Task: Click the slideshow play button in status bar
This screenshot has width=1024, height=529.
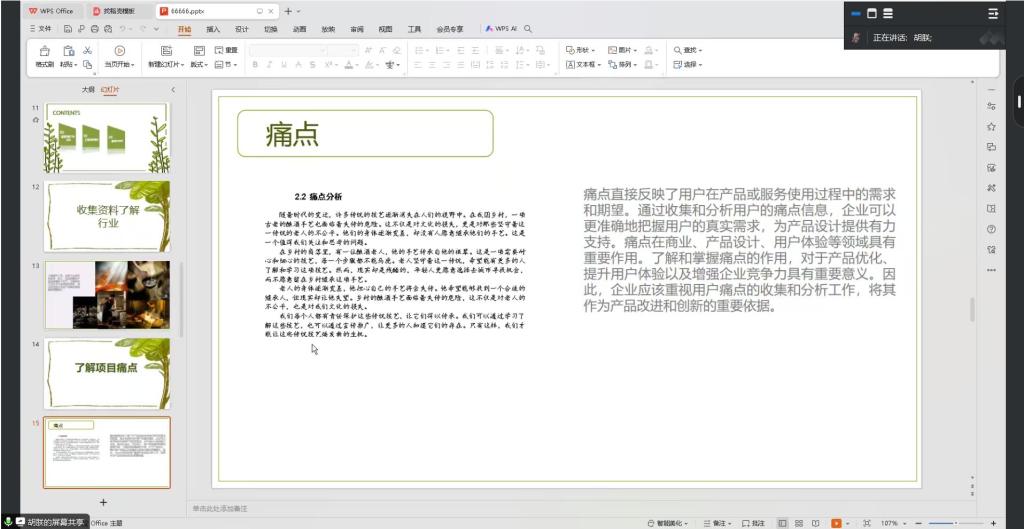Action: [x=836, y=523]
